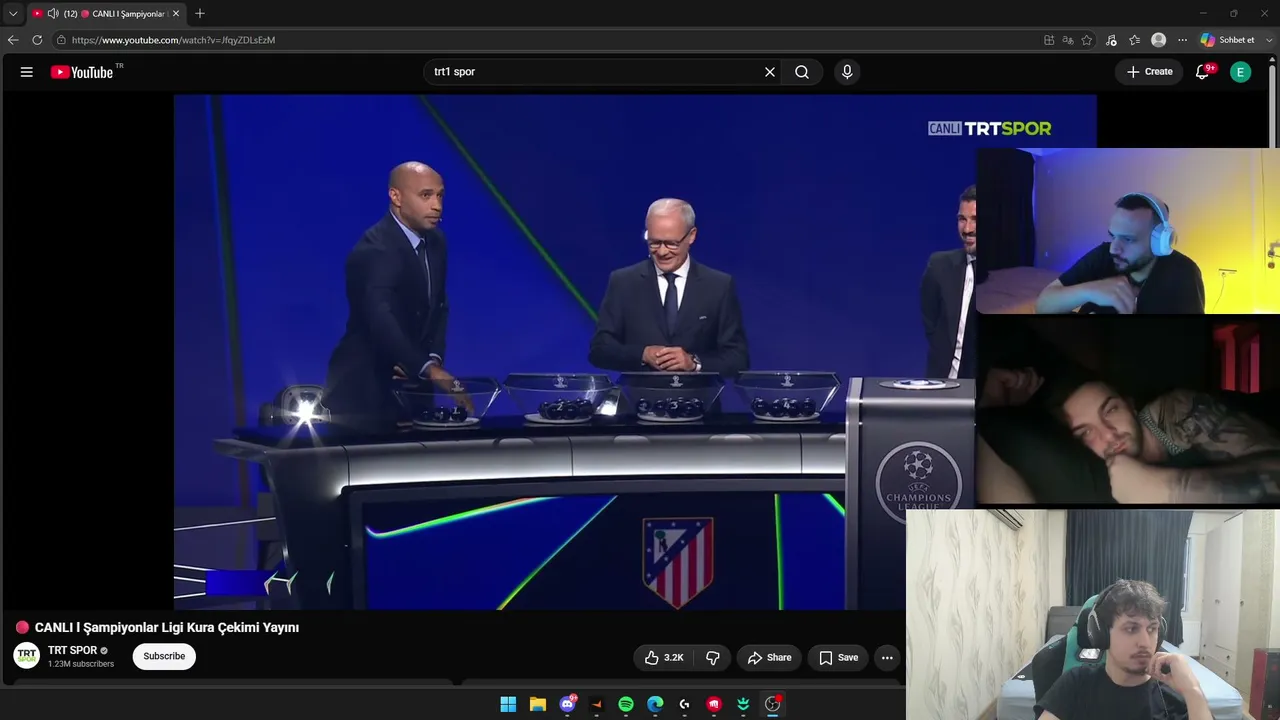The height and width of the screenshot is (720, 1280).
Task: Open the TRT SPOR channel name link
Action: (72, 651)
